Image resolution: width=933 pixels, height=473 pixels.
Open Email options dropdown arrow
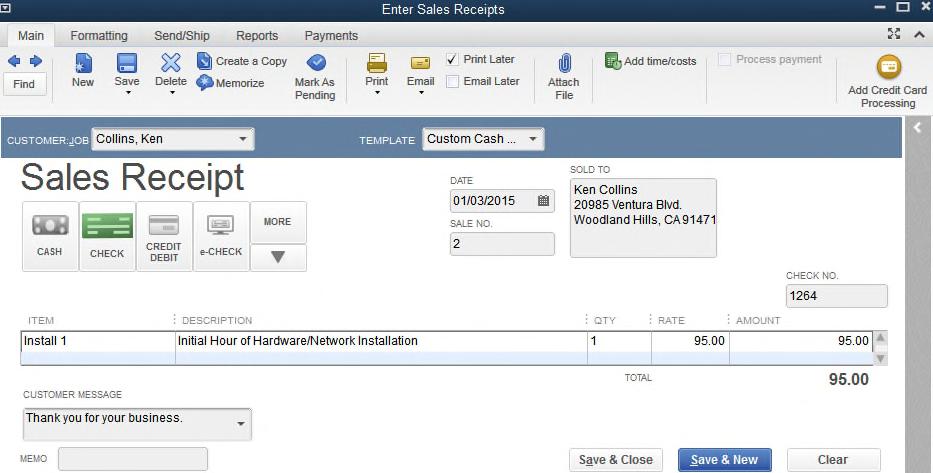(421, 93)
